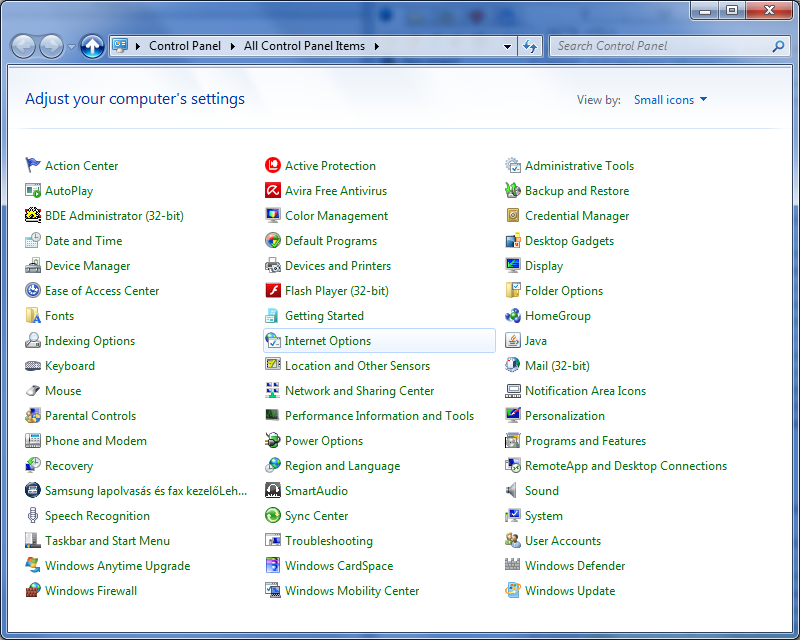Click the Avira Free Antivirus icon

click(x=273, y=191)
